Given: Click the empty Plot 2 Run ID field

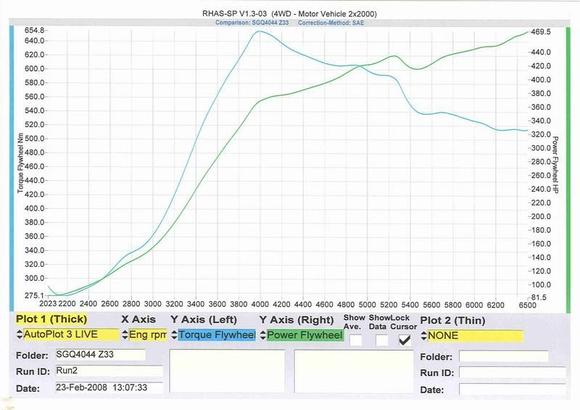Looking at the screenshot, I should (x=513, y=373).
